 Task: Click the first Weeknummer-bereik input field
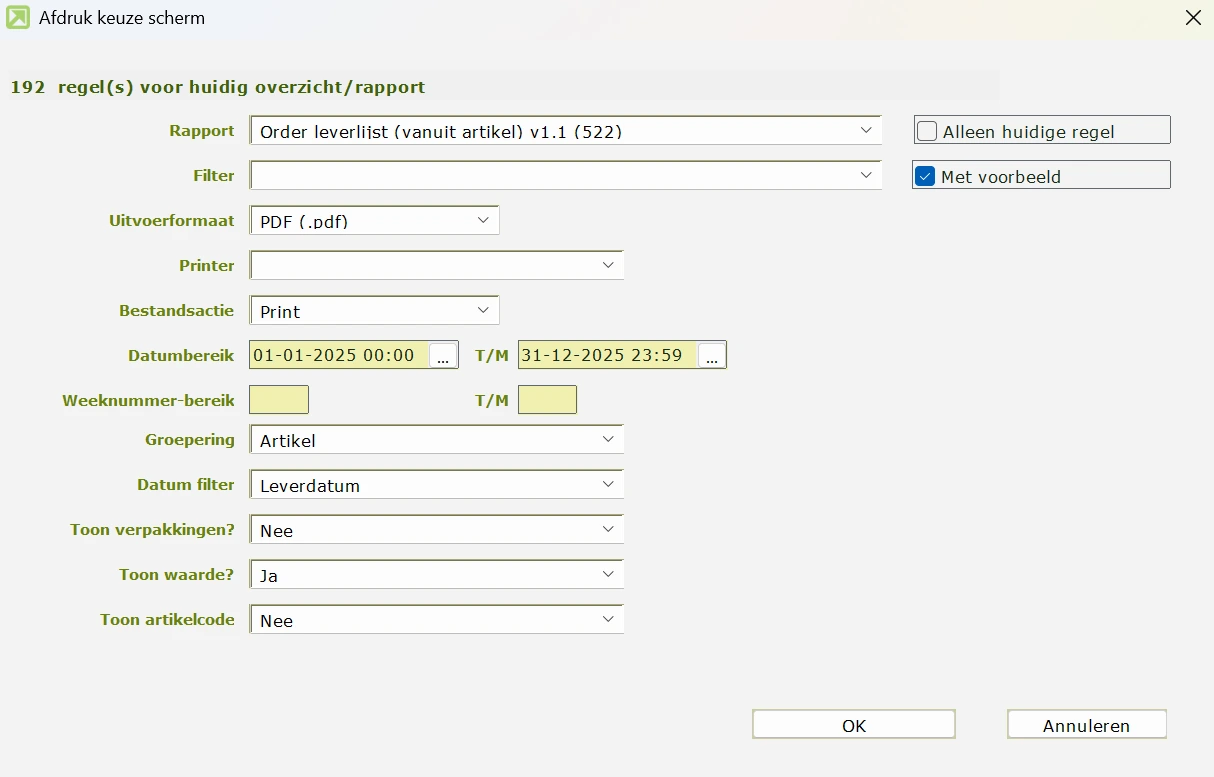[279, 400]
